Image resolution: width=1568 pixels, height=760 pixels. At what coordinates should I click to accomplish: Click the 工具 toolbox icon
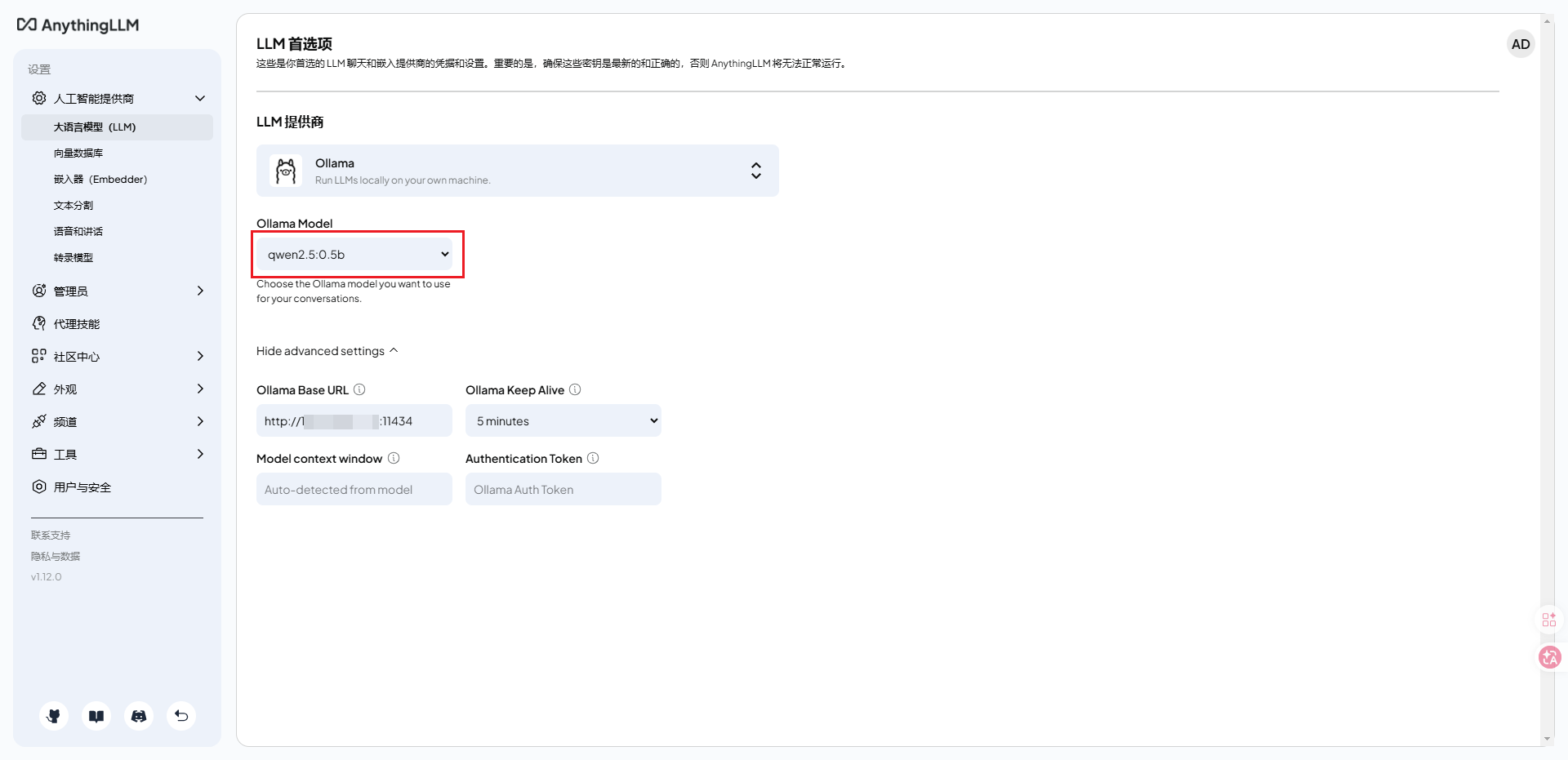pos(39,454)
